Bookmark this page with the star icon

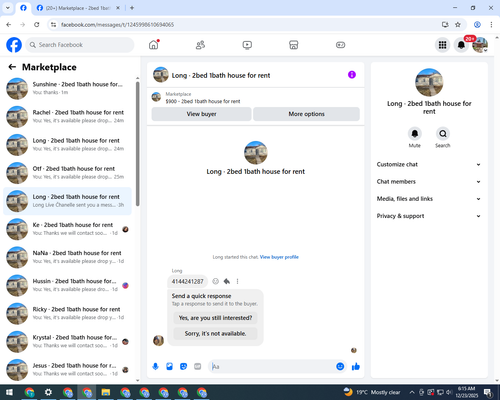click(x=458, y=25)
